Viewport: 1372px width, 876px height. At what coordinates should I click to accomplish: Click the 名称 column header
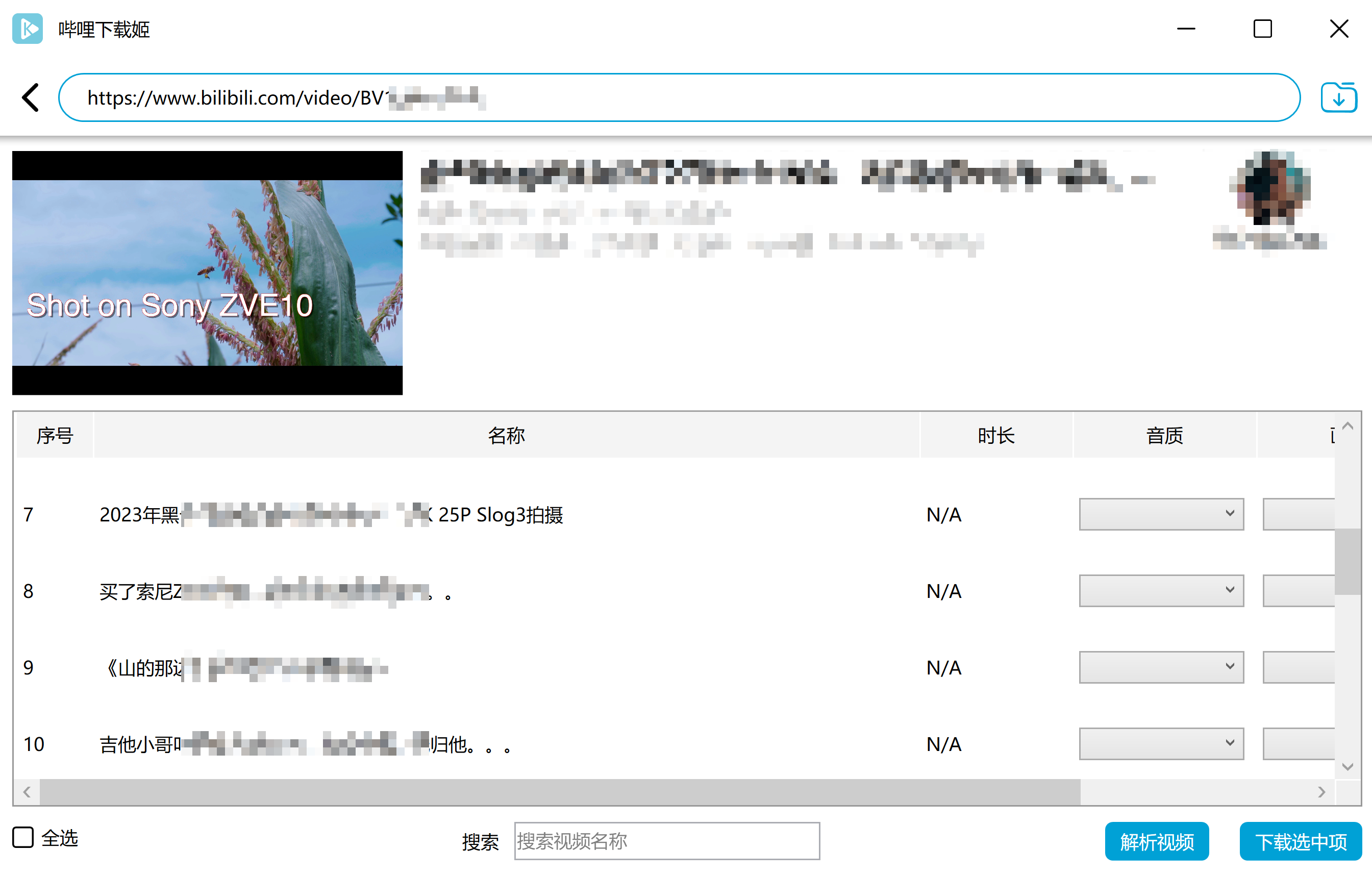tap(506, 436)
